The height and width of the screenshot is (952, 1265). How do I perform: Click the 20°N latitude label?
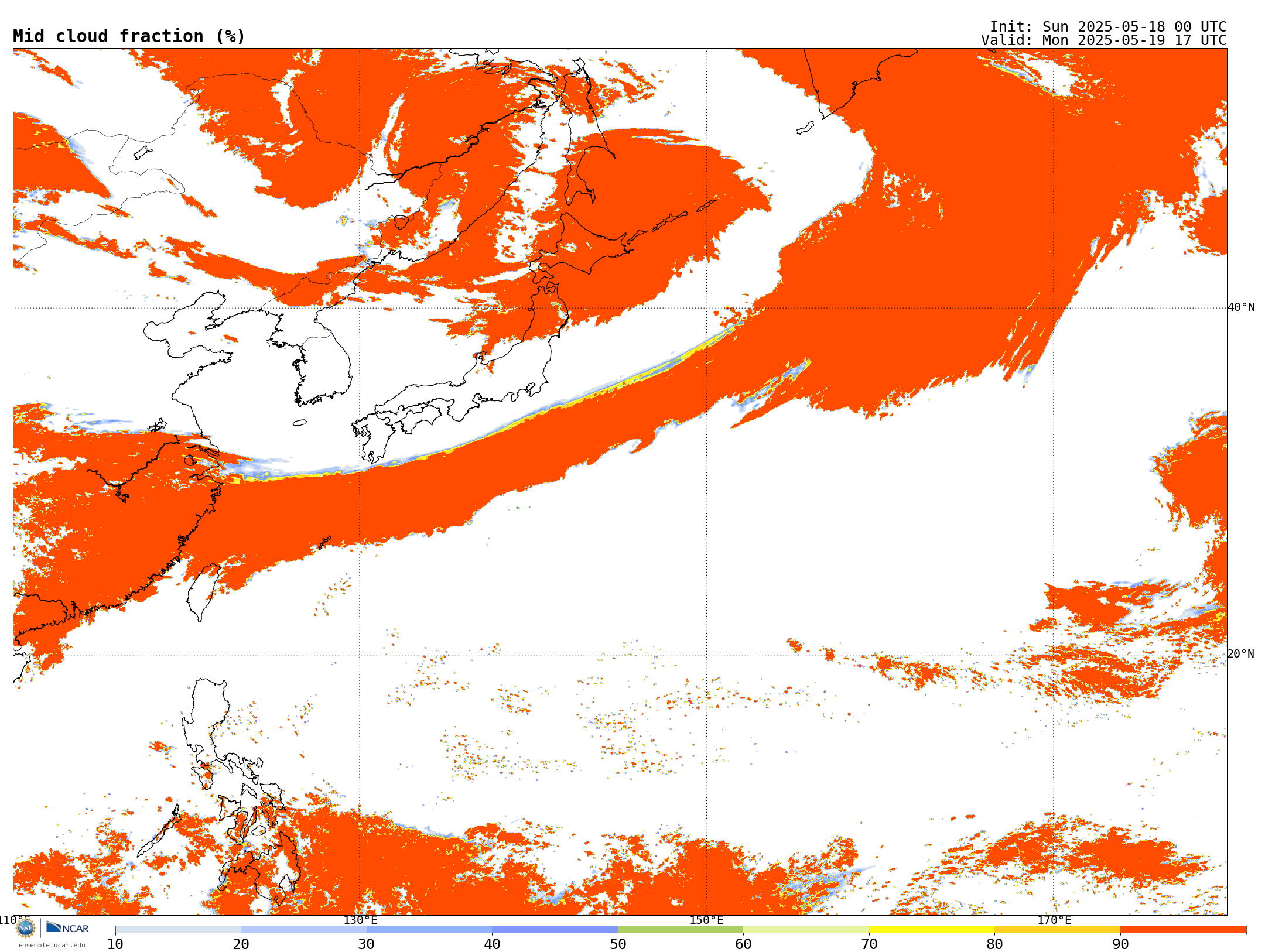click(1241, 654)
